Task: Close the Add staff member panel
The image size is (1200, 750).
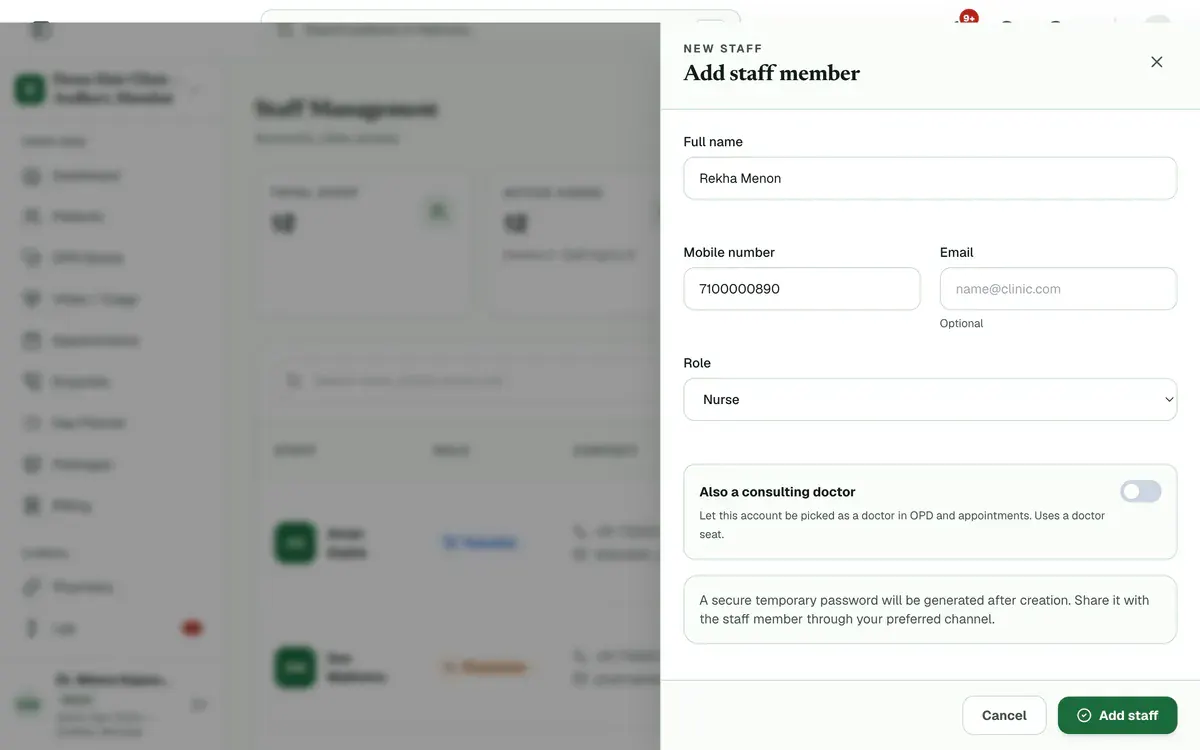Action: pyautogui.click(x=1157, y=62)
